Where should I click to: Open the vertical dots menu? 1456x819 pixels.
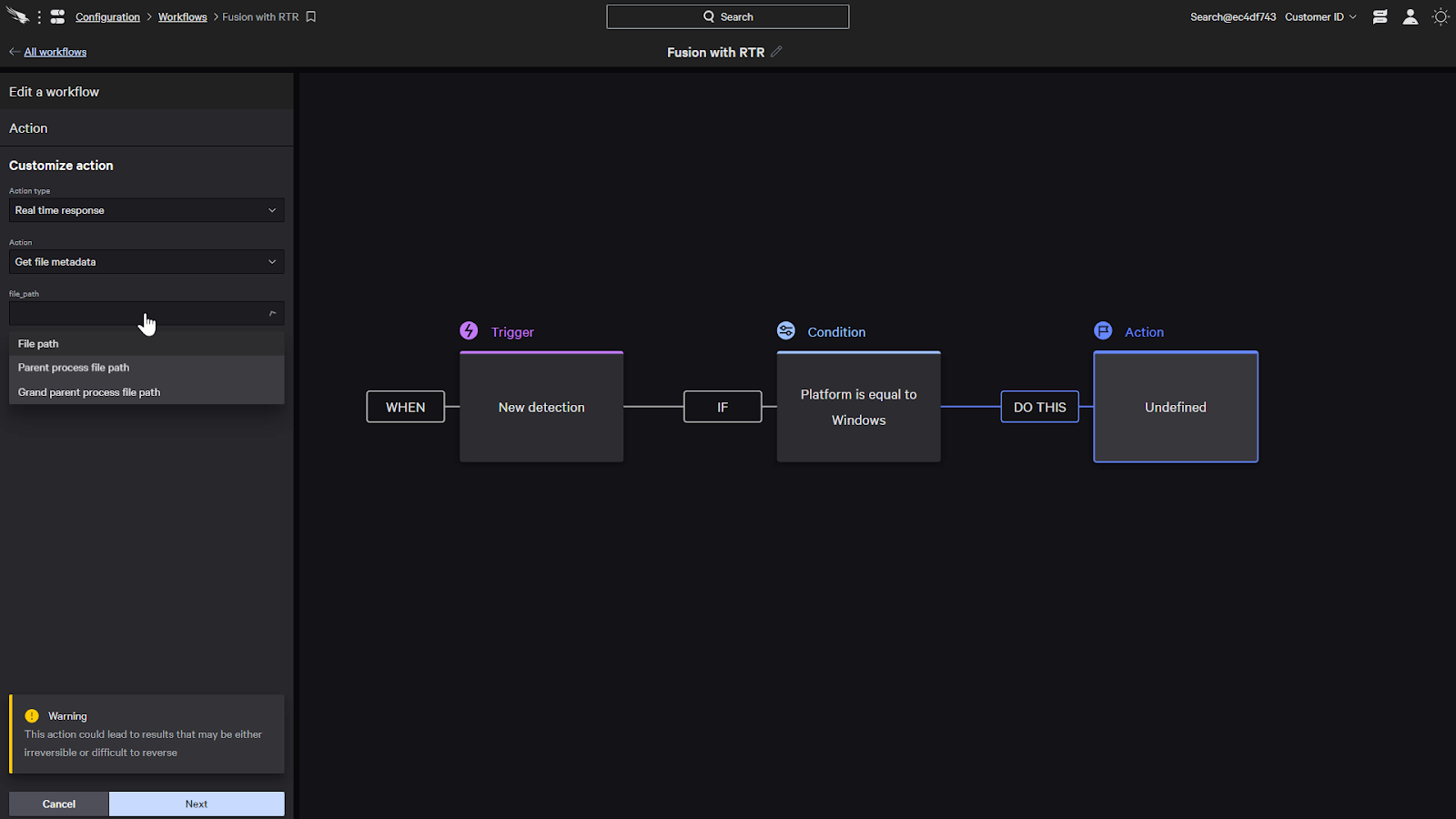coord(39,16)
